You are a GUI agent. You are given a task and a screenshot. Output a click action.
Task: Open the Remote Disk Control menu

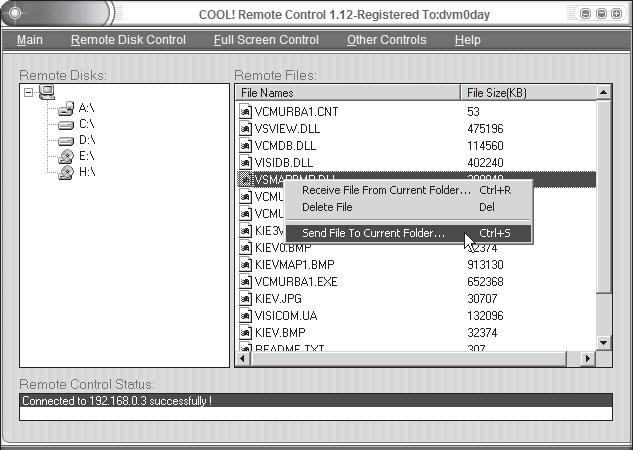click(x=128, y=40)
